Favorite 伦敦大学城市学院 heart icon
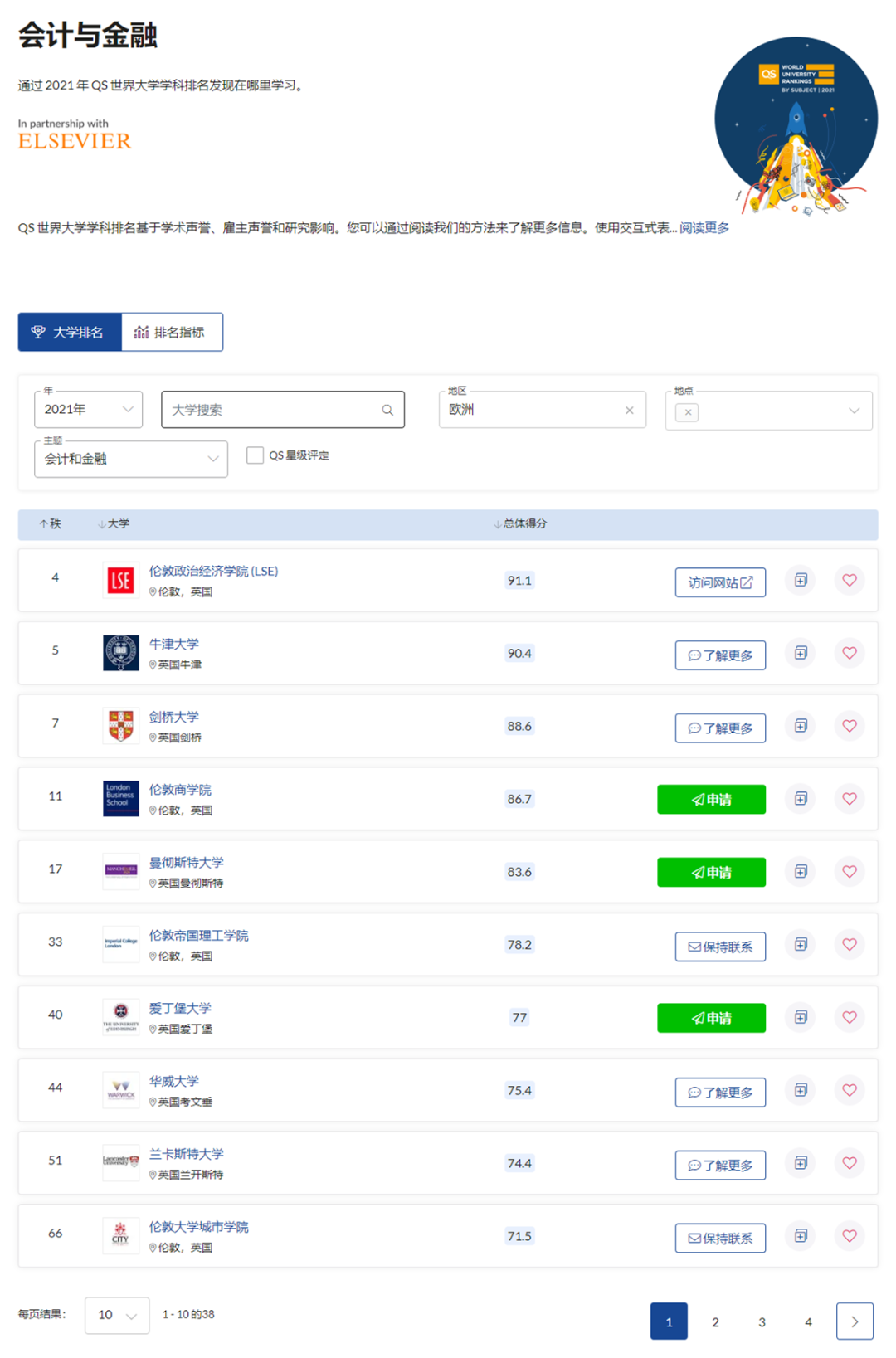Image resolution: width=896 pixels, height=1358 pixels. [x=850, y=1236]
